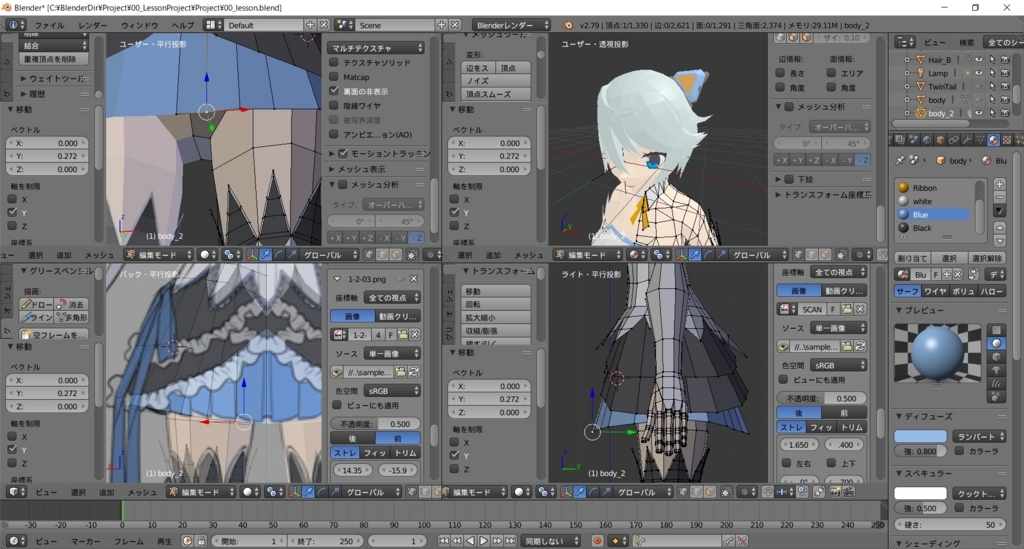This screenshot has height=549, width=1024.
Task: Open the Object Data triangle tab
Action: click(x=980, y=140)
